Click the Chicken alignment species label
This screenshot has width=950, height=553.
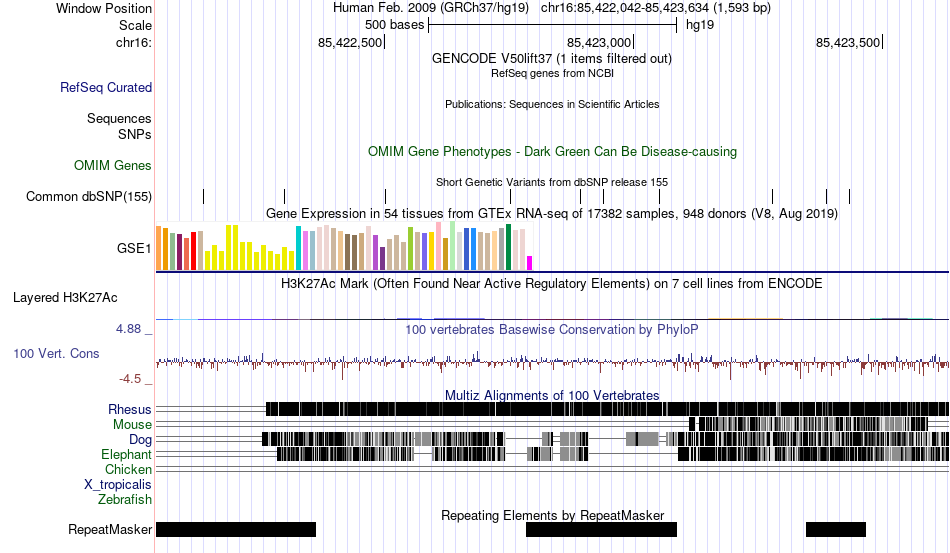(x=128, y=469)
